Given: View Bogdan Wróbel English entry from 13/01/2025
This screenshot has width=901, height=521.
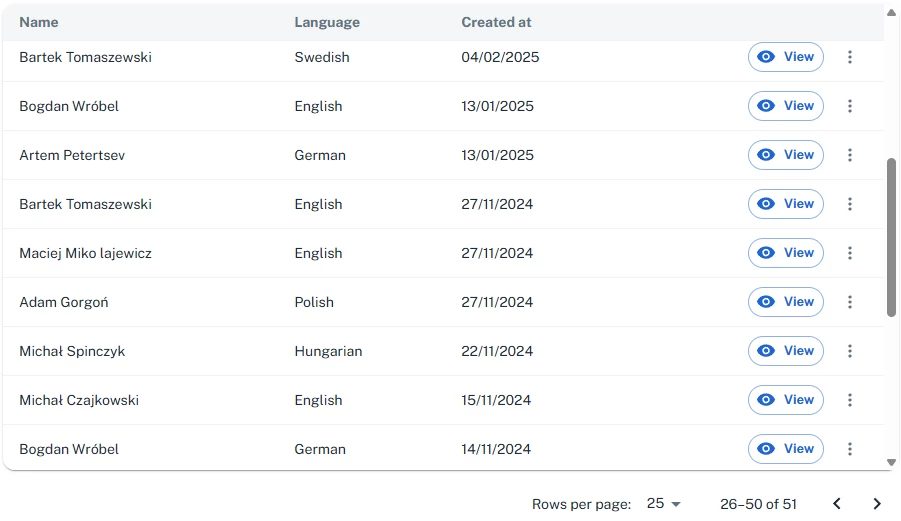Looking at the screenshot, I should [x=786, y=106].
